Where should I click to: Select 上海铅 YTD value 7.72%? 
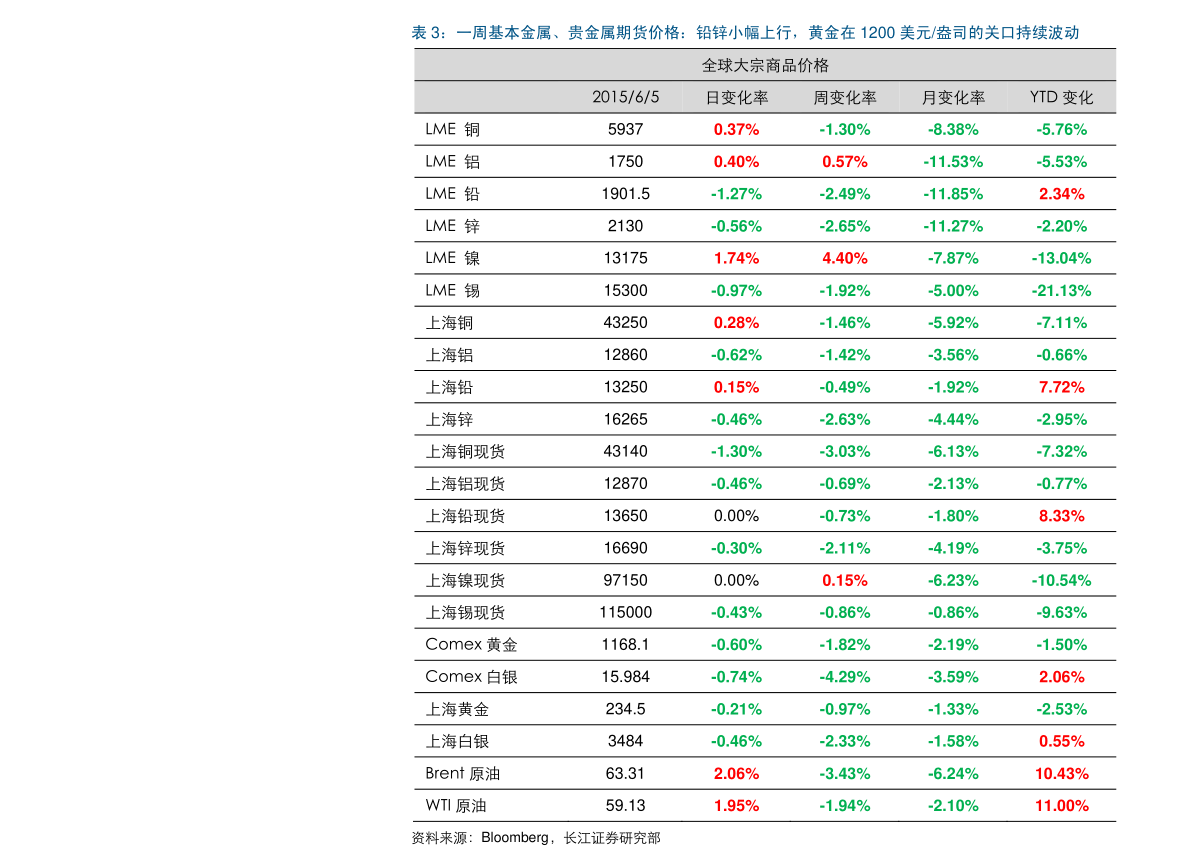click(1061, 387)
